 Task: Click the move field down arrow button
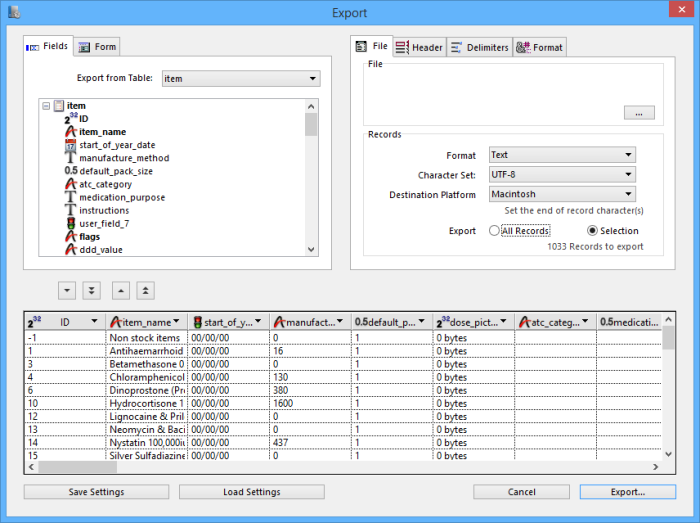[67, 290]
